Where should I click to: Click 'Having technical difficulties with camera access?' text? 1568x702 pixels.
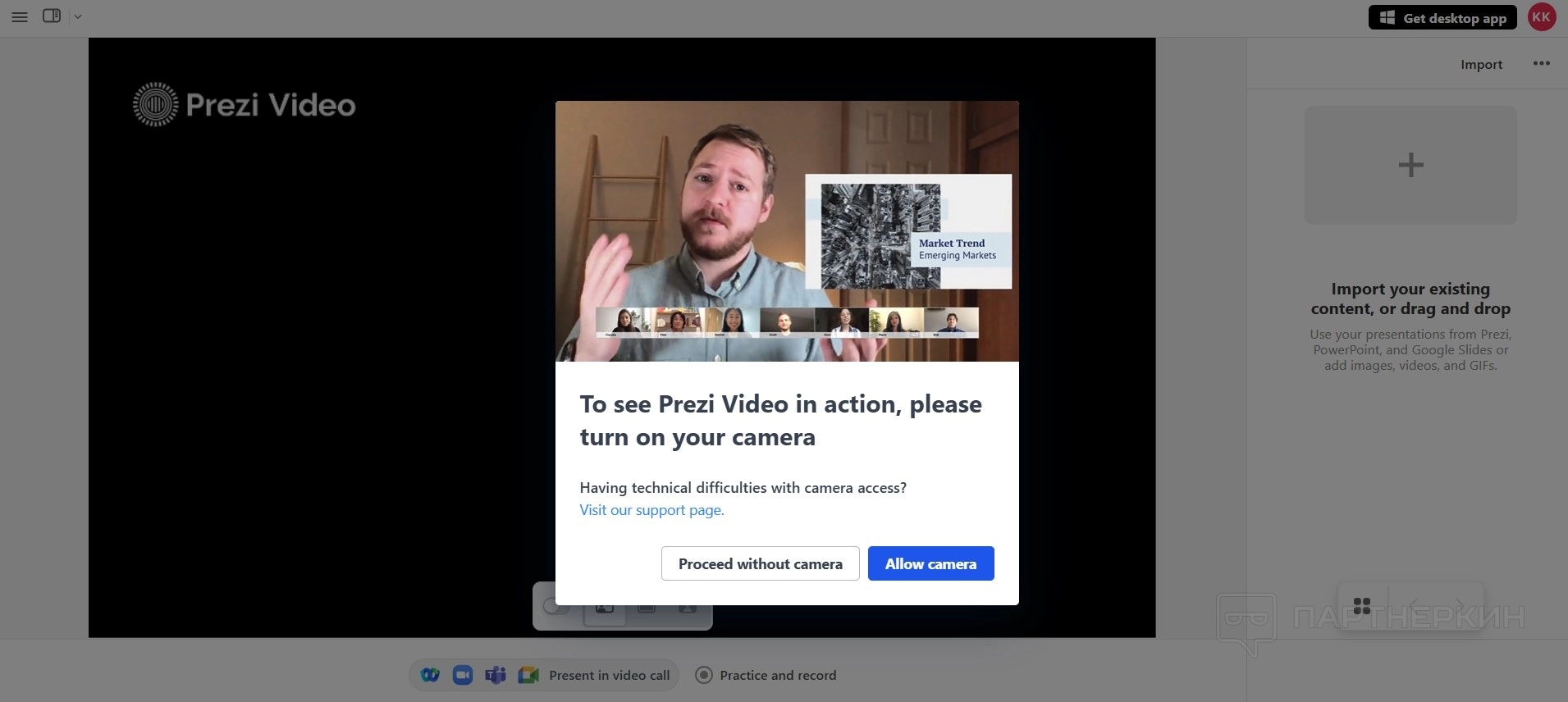pyautogui.click(x=743, y=488)
